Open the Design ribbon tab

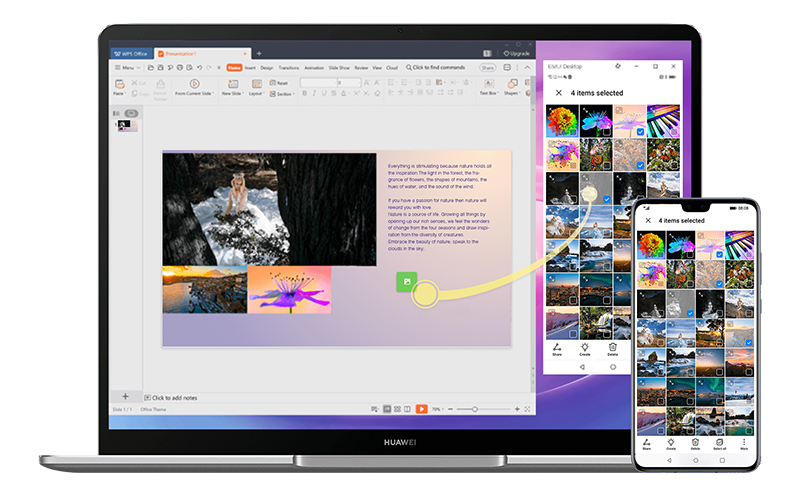(x=267, y=67)
